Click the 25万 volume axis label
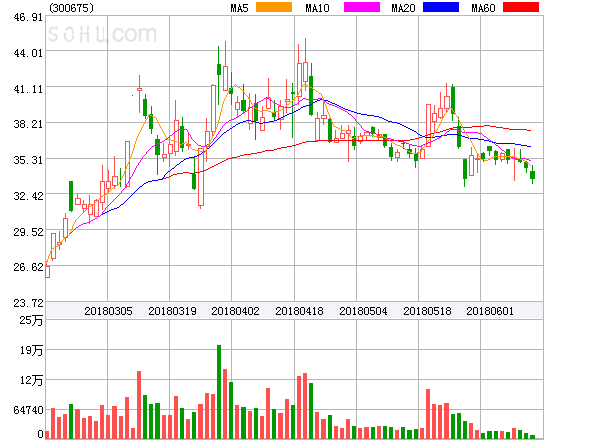The height and width of the screenshot is (440, 600). (31, 320)
